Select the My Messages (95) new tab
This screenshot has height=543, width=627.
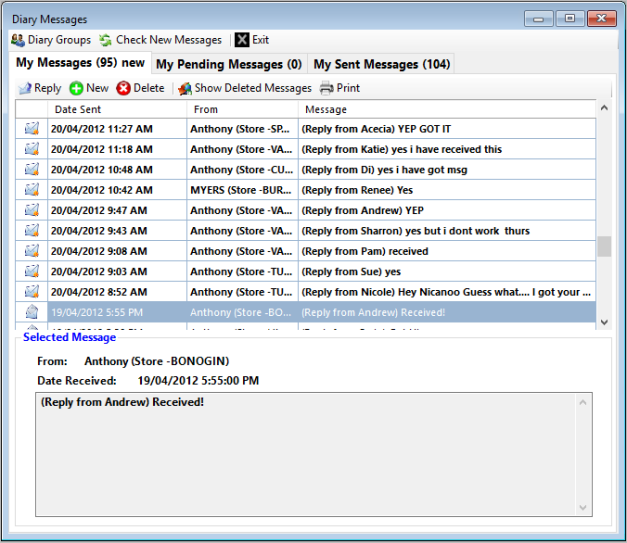[80, 63]
